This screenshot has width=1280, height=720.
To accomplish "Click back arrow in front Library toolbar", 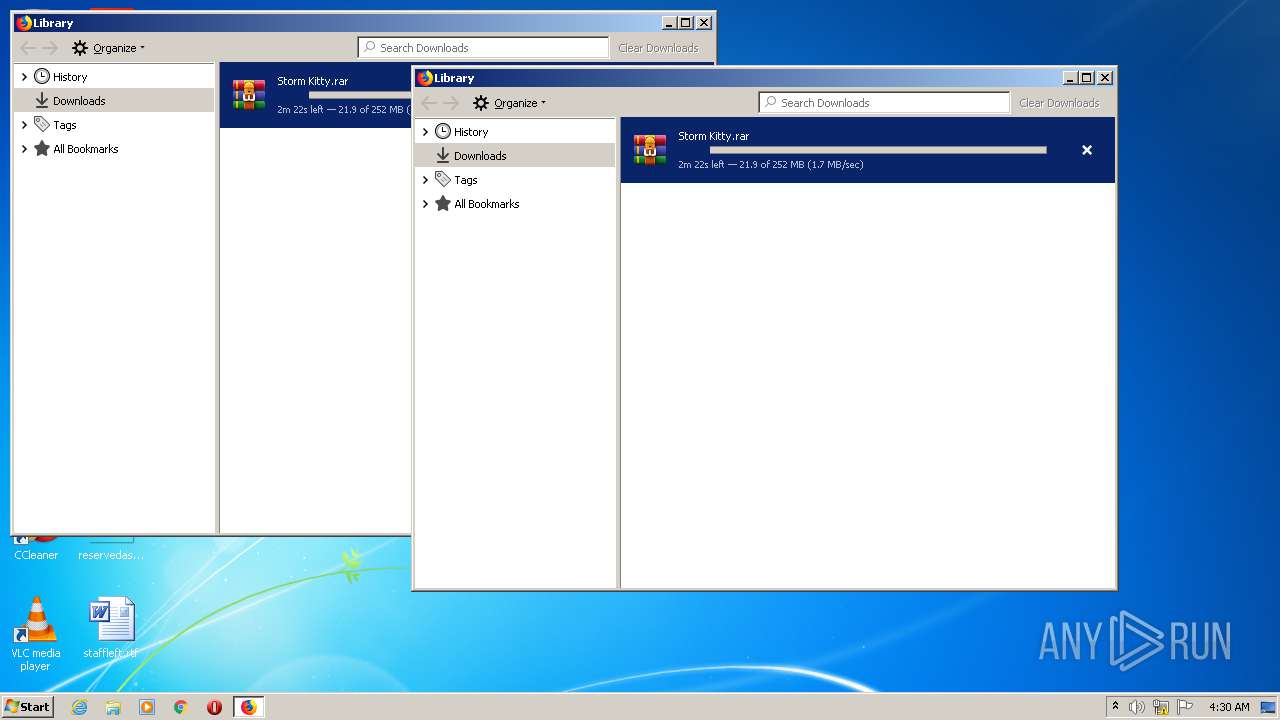I will 429,103.
